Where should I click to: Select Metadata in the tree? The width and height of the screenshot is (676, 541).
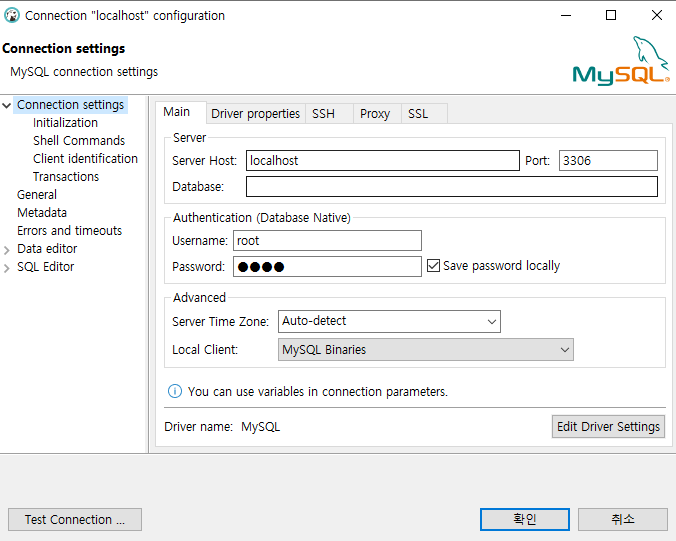point(42,213)
